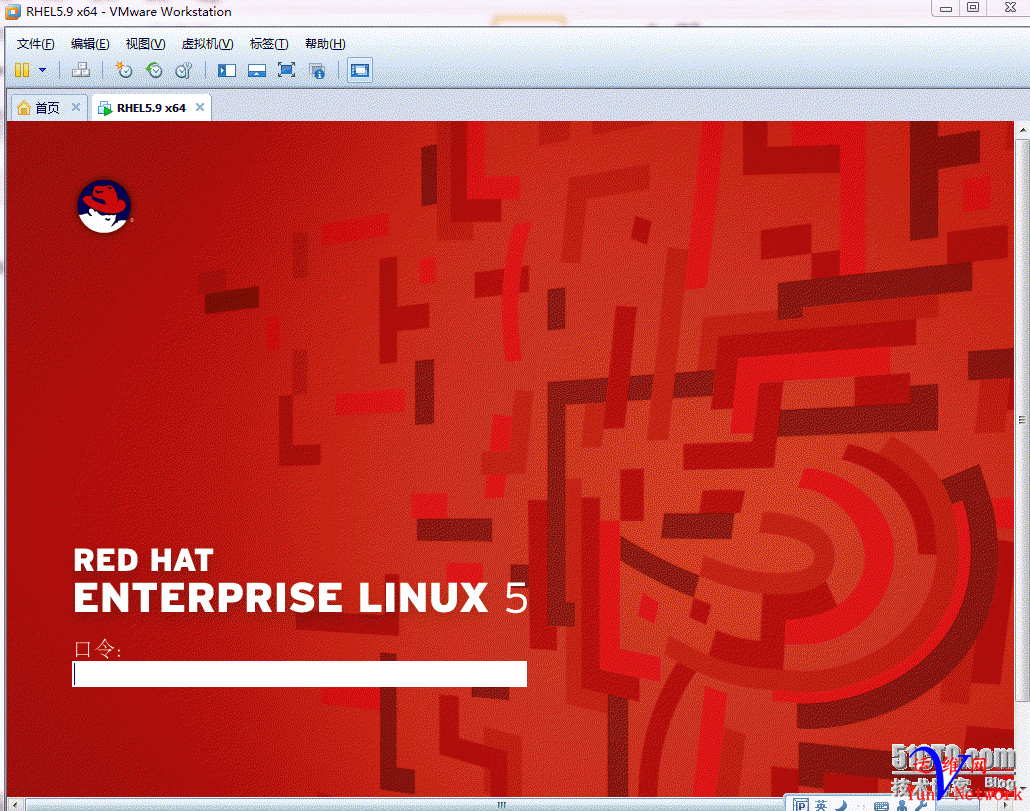
Task: Click the vertical scrollbar up arrow
Action: 1023,131
